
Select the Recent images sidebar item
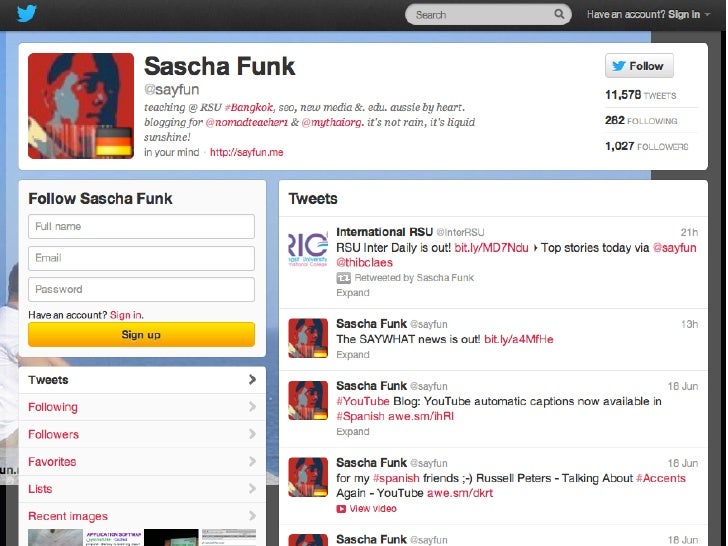[142, 516]
